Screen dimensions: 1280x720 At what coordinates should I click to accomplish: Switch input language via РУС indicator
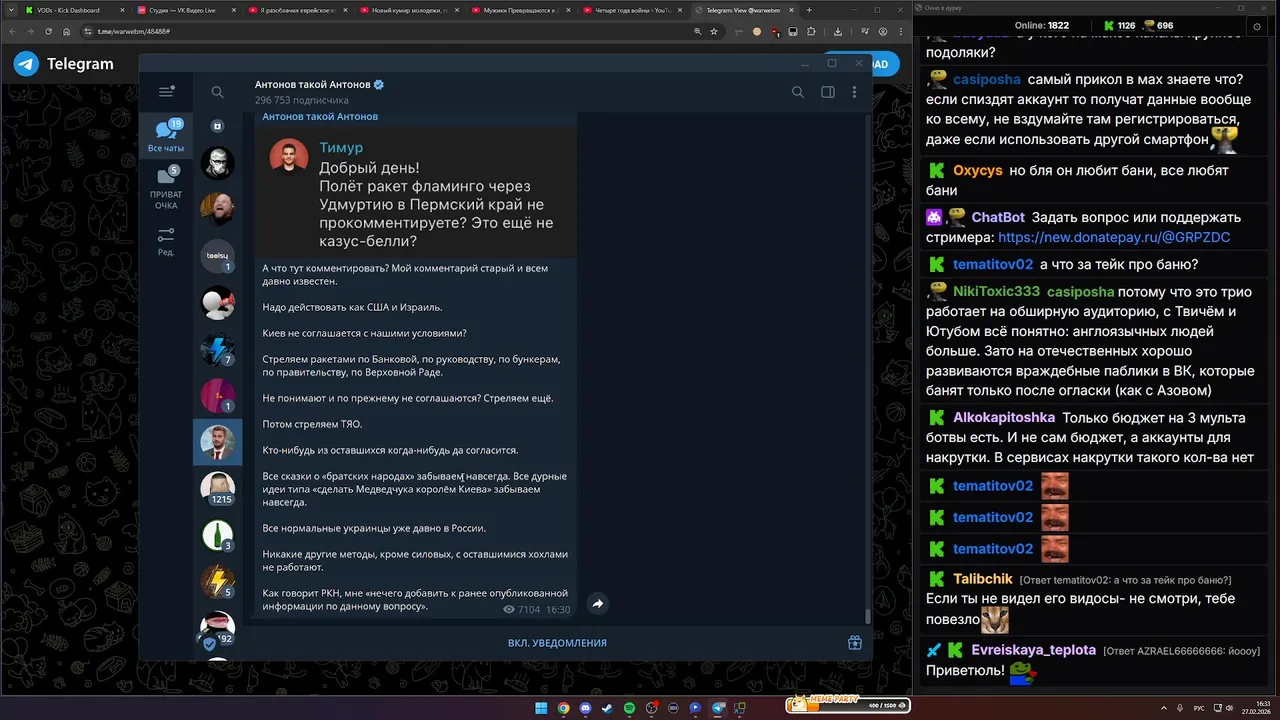coord(1199,708)
